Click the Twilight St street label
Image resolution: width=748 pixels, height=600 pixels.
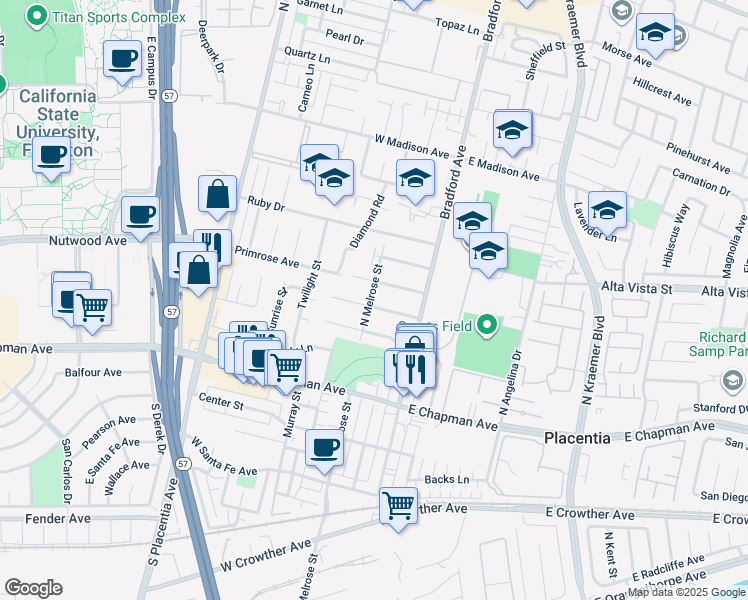click(x=310, y=285)
